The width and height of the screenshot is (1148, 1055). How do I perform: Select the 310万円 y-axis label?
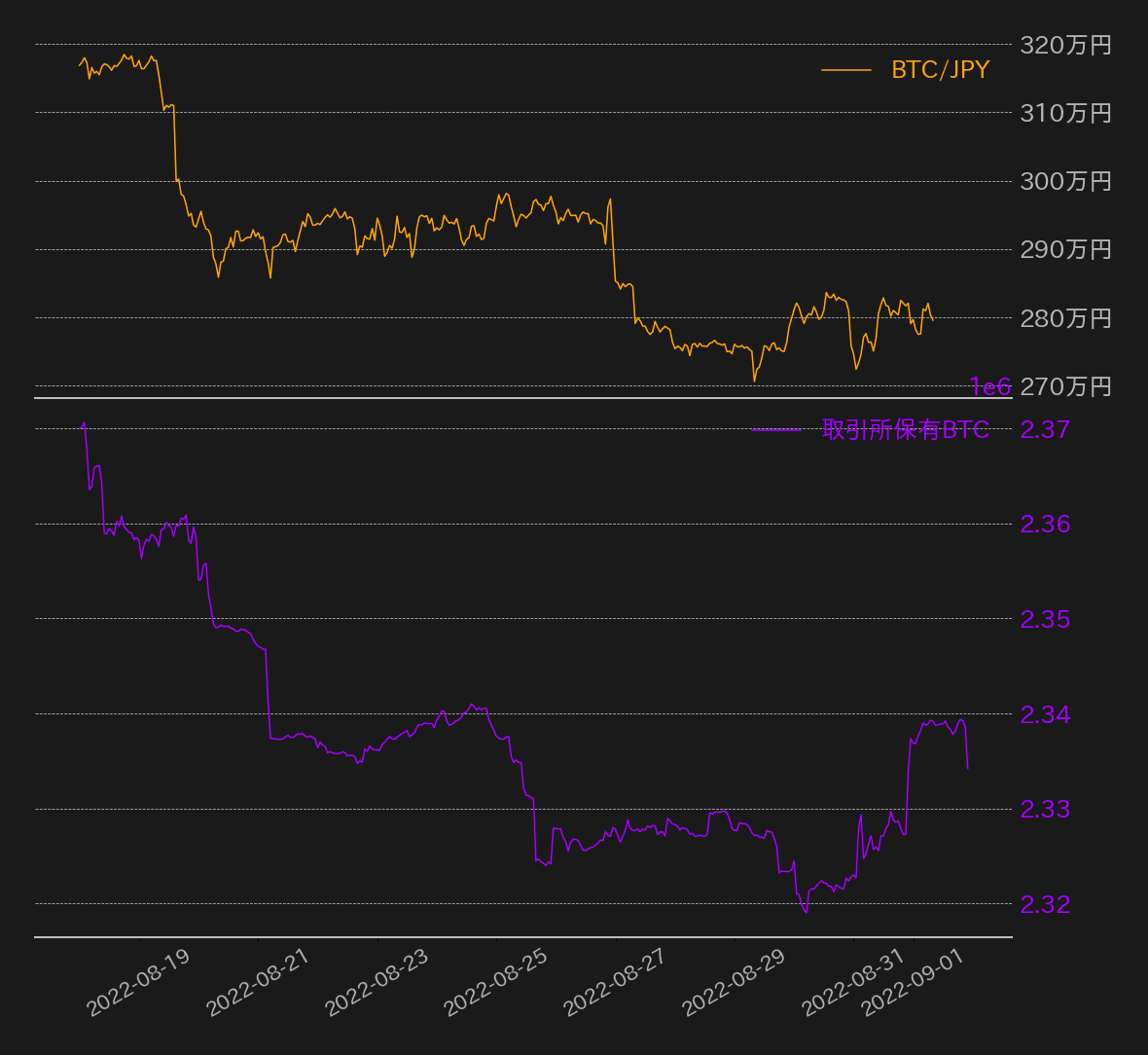pos(1065,113)
